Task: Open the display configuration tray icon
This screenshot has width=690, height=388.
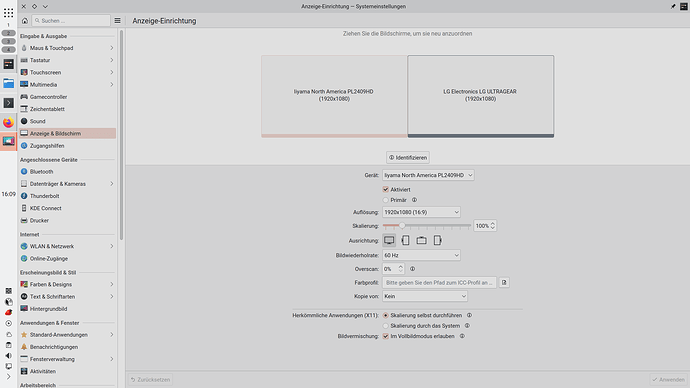Action: (x=8, y=366)
